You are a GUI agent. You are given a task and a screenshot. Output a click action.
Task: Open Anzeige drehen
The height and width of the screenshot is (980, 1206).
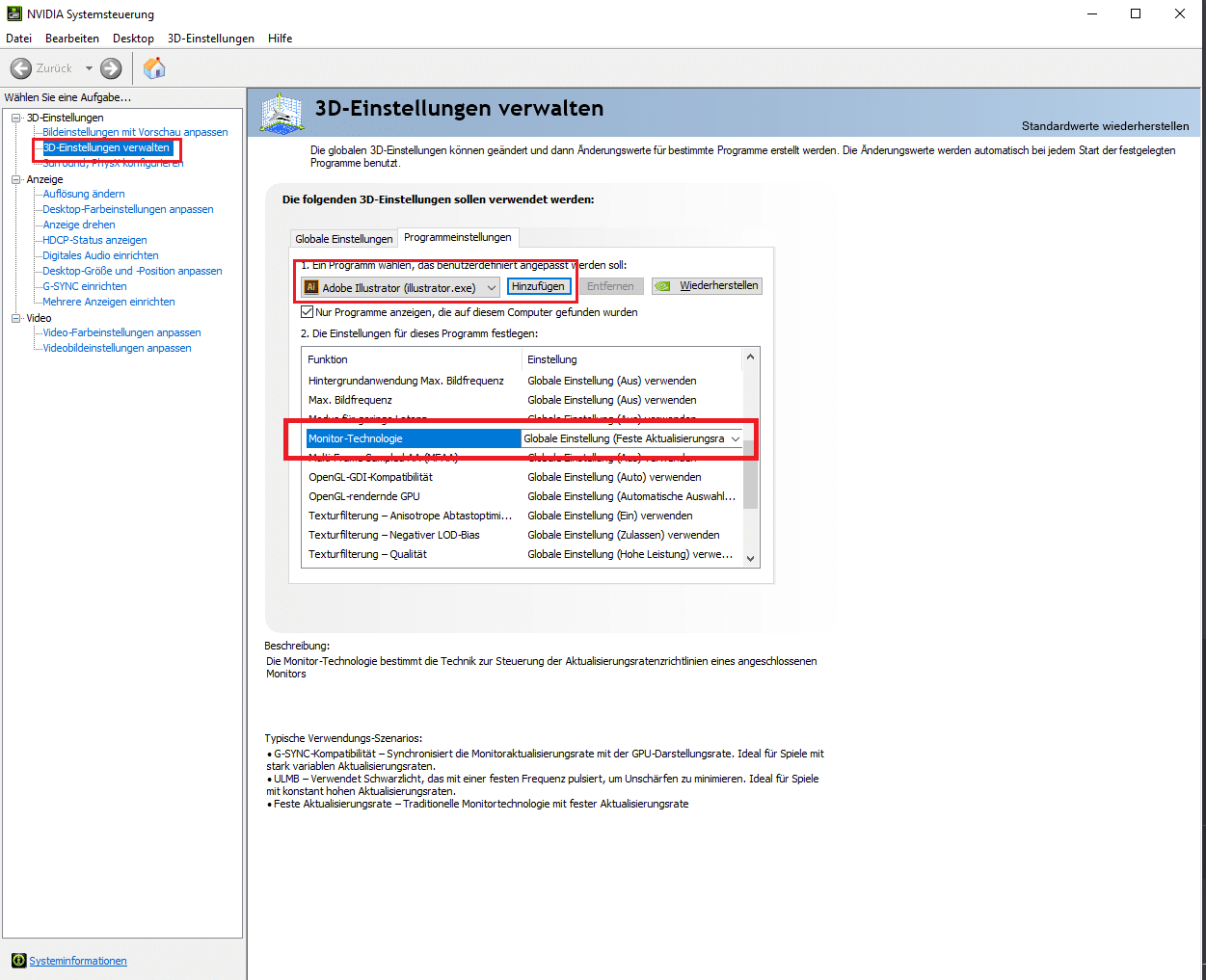[79, 225]
